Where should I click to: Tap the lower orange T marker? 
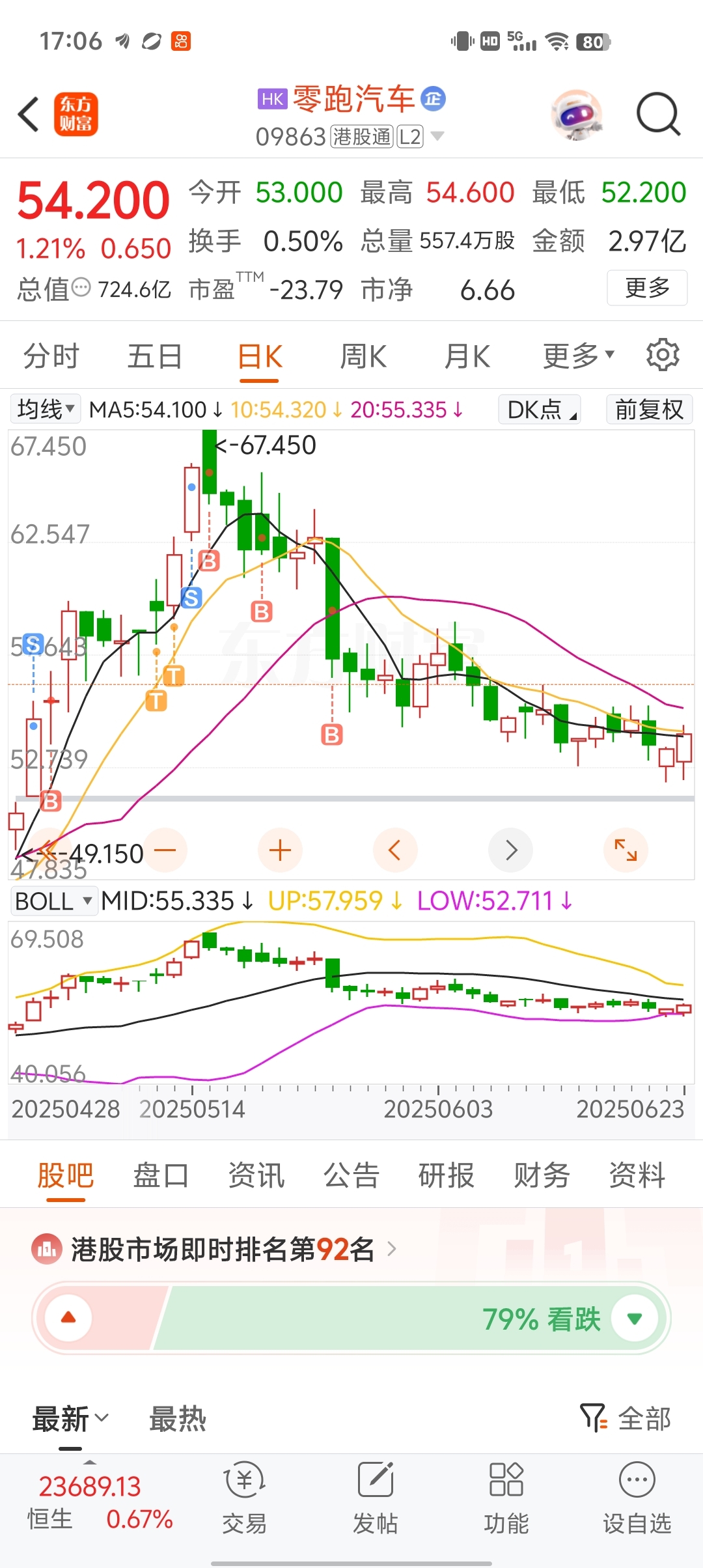[x=156, y=701]
